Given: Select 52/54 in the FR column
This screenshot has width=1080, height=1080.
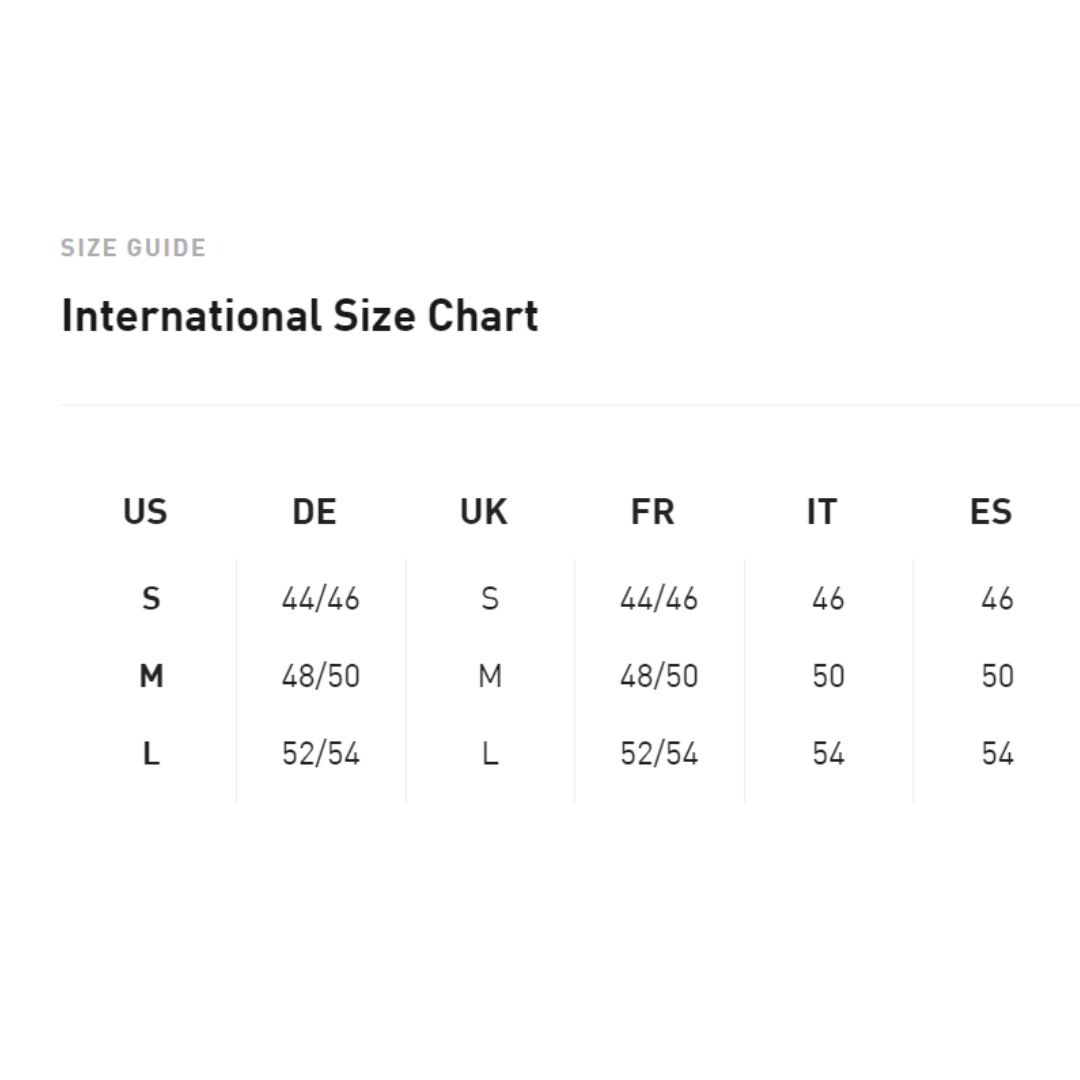Looking at the screenshot, I should coord(659,753).
